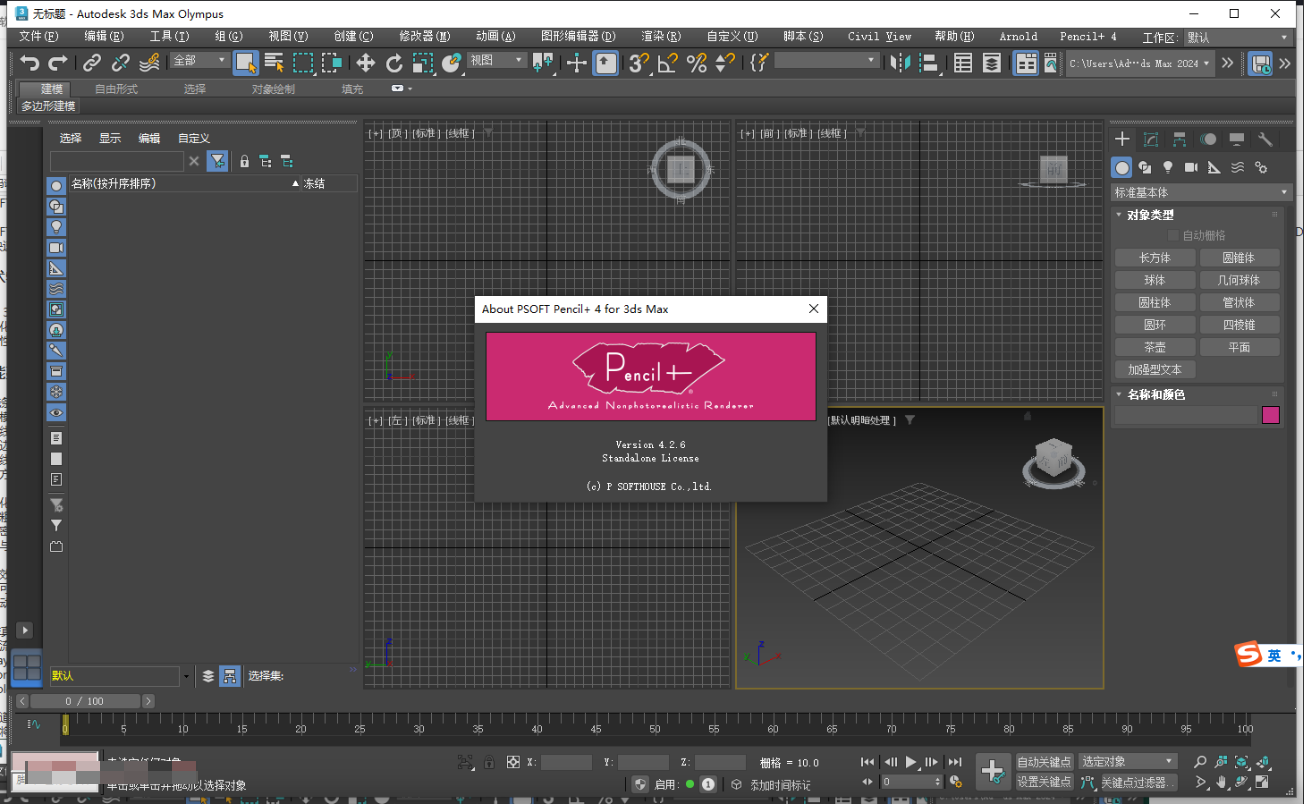1304x804 pixels.
Task: Open the 视图 reference coordinate dropdown
Action: pos(497,60)
